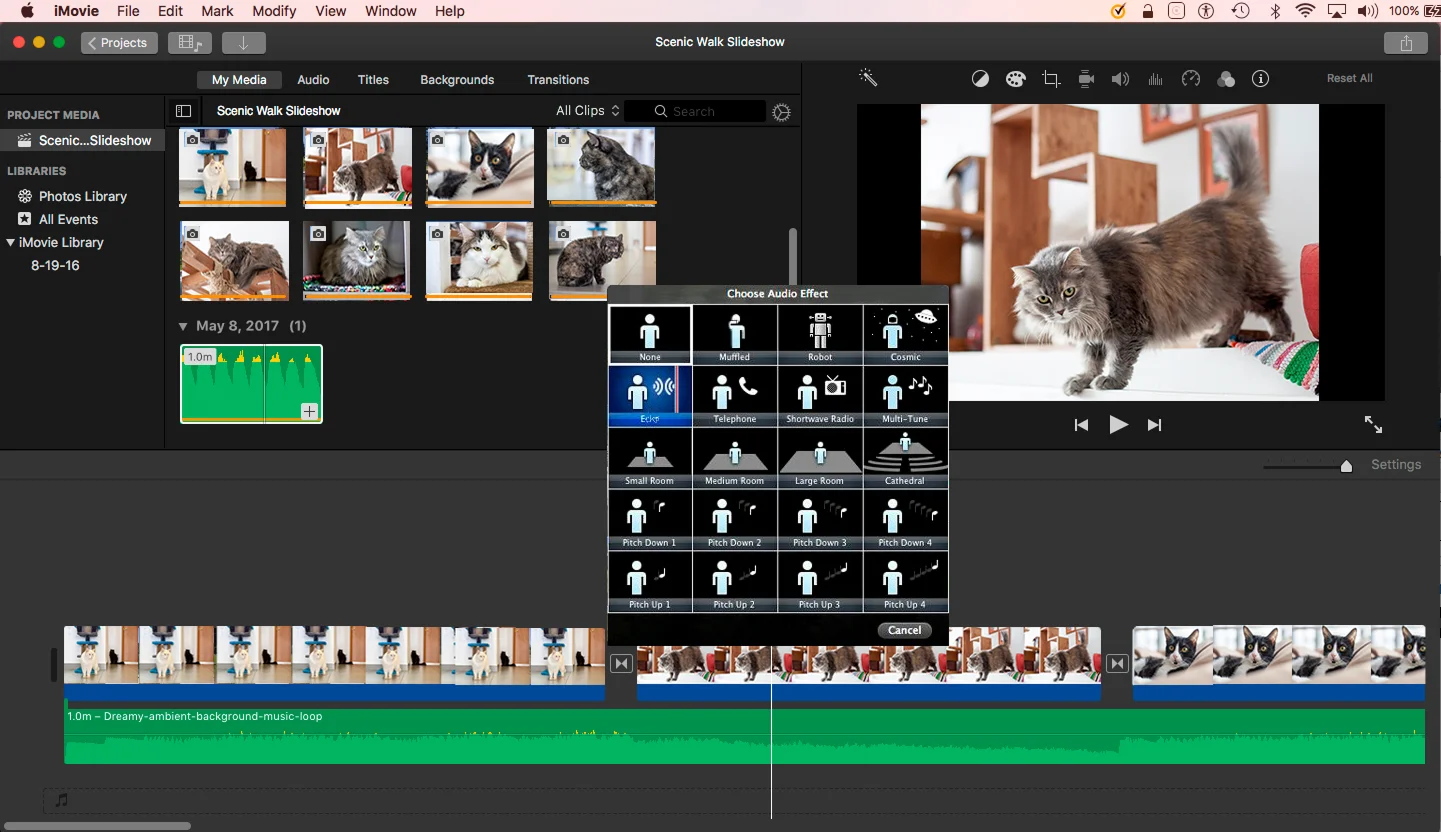Click the timeline zoom slider handle

coord(1346,466)
